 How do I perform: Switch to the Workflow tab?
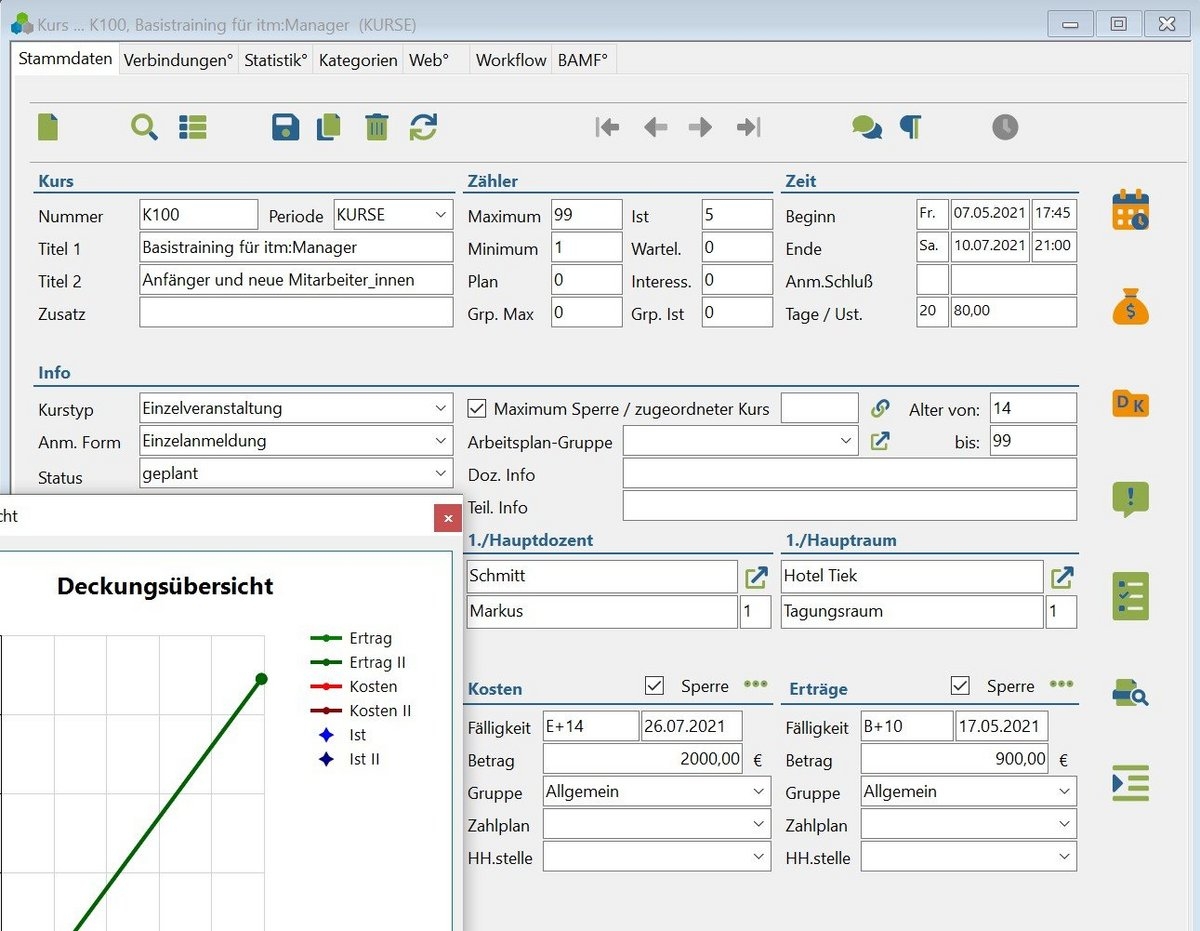tap(511, 60)
